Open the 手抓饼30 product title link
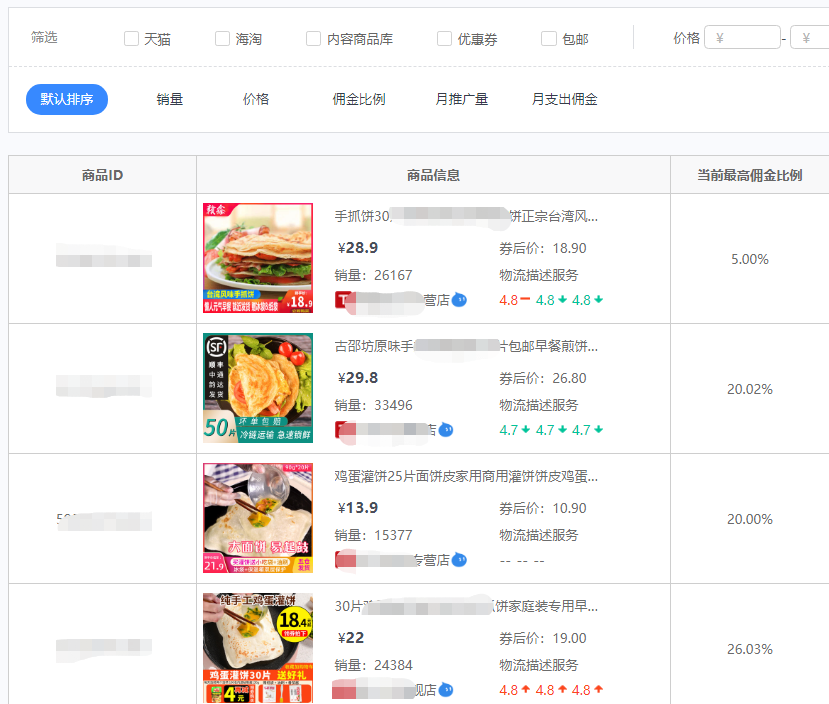The width and height of the screenshot is (829, 704). click(466, 216)
